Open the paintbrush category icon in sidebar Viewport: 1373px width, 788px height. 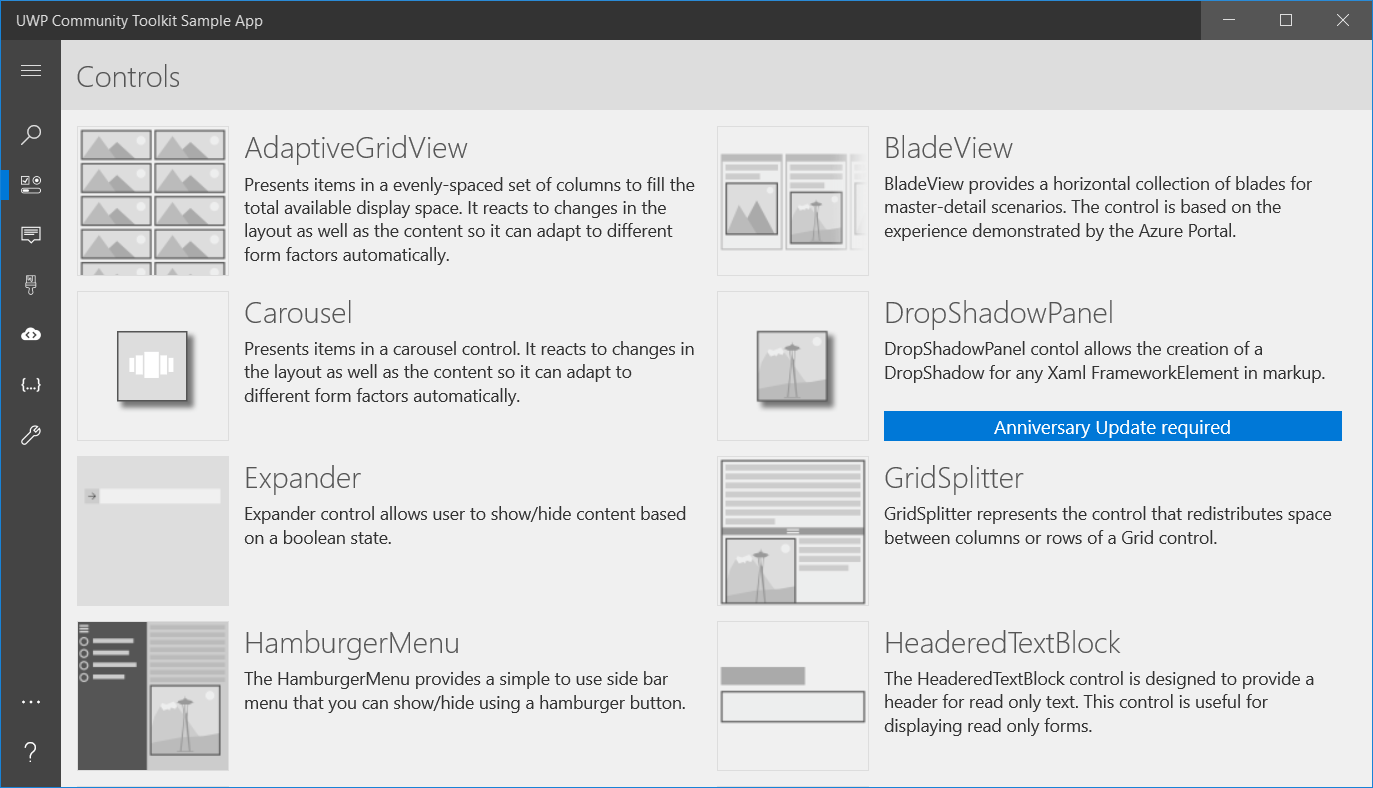point(31,285)
